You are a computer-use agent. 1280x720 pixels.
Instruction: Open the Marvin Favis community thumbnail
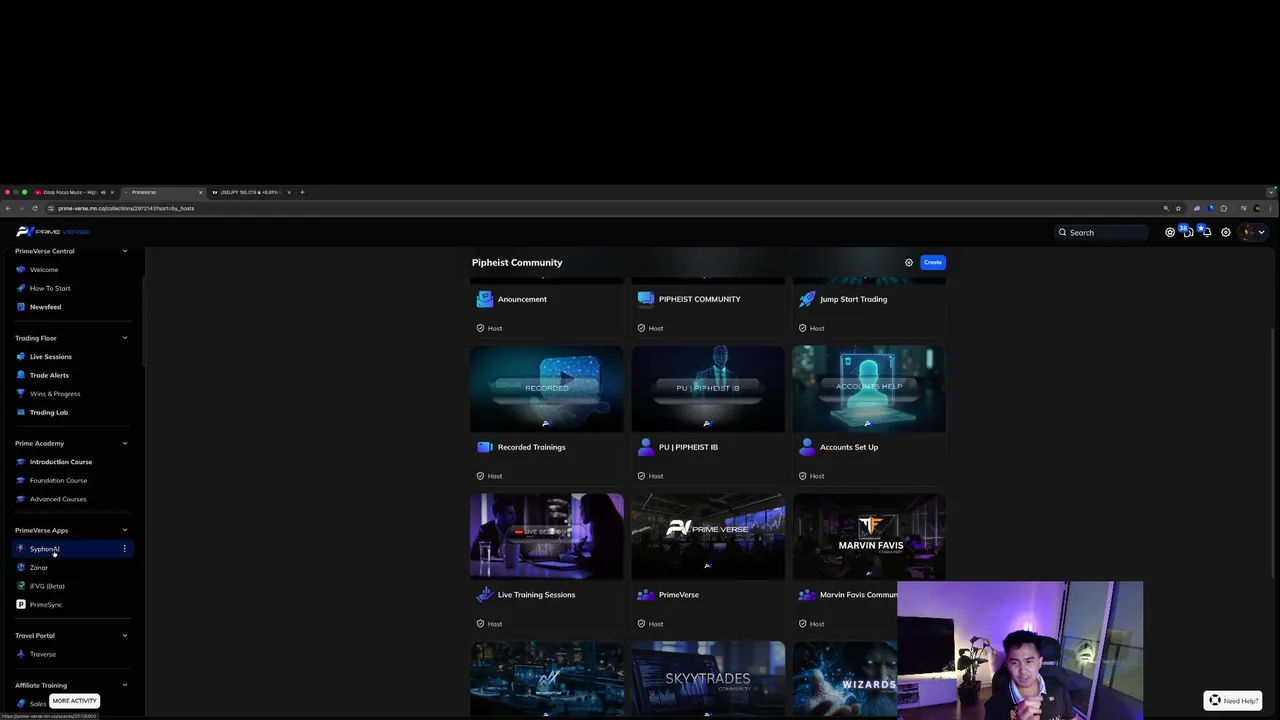[x=869, y=537]
